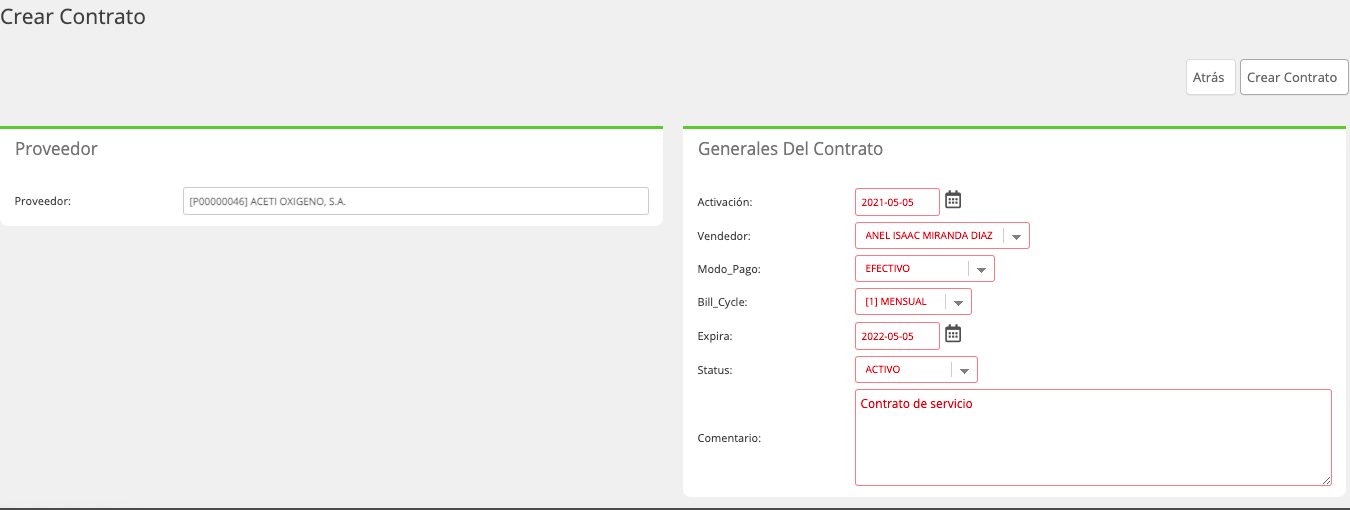Expand the Vendedor dropdown arrow

click(x=1016, y=236)
